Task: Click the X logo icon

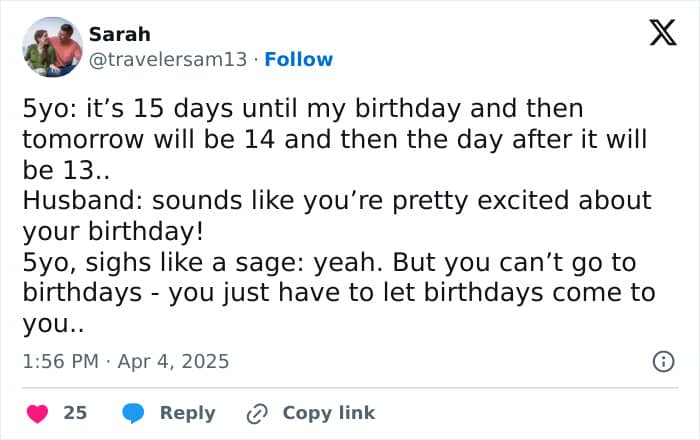Action: click(x=663, y=33)
